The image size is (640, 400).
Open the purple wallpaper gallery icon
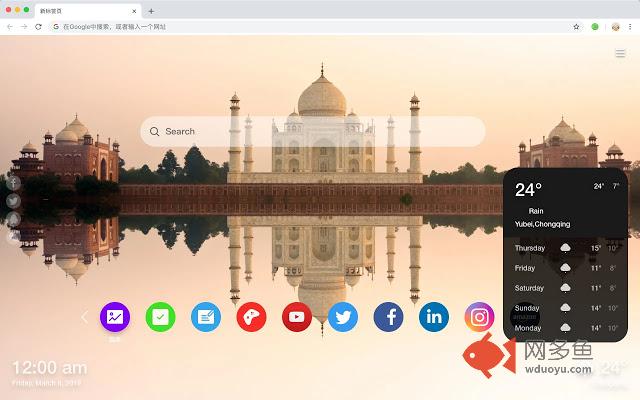pos(115,317)
